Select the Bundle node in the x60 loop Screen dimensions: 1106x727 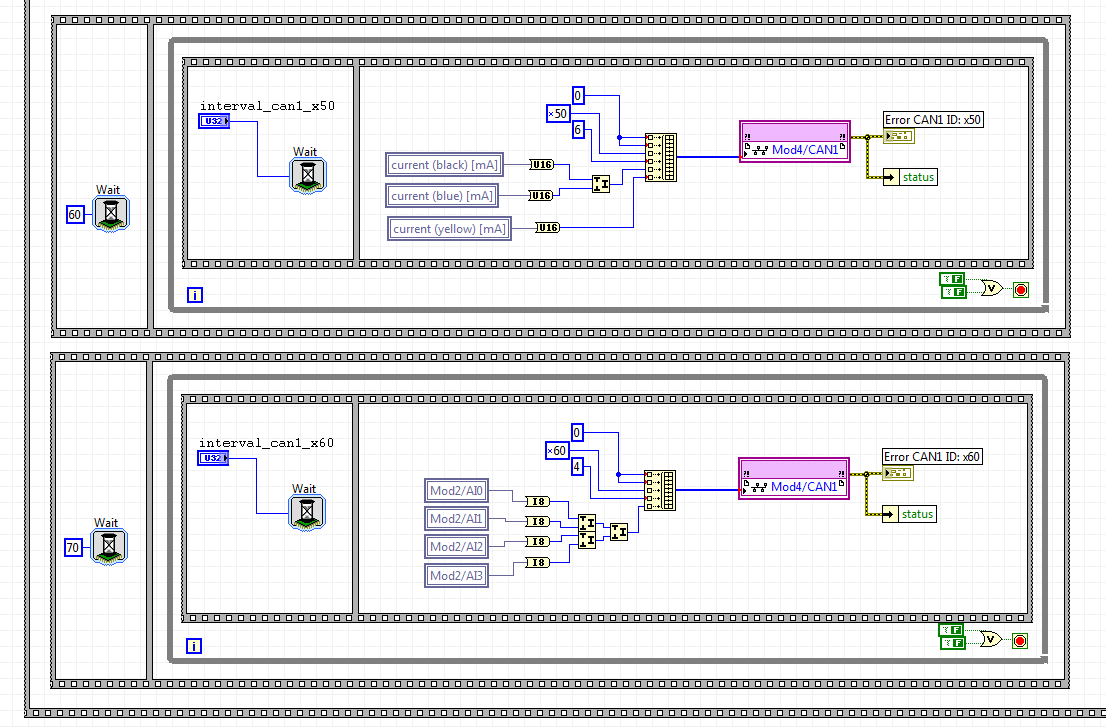point(660,491)
